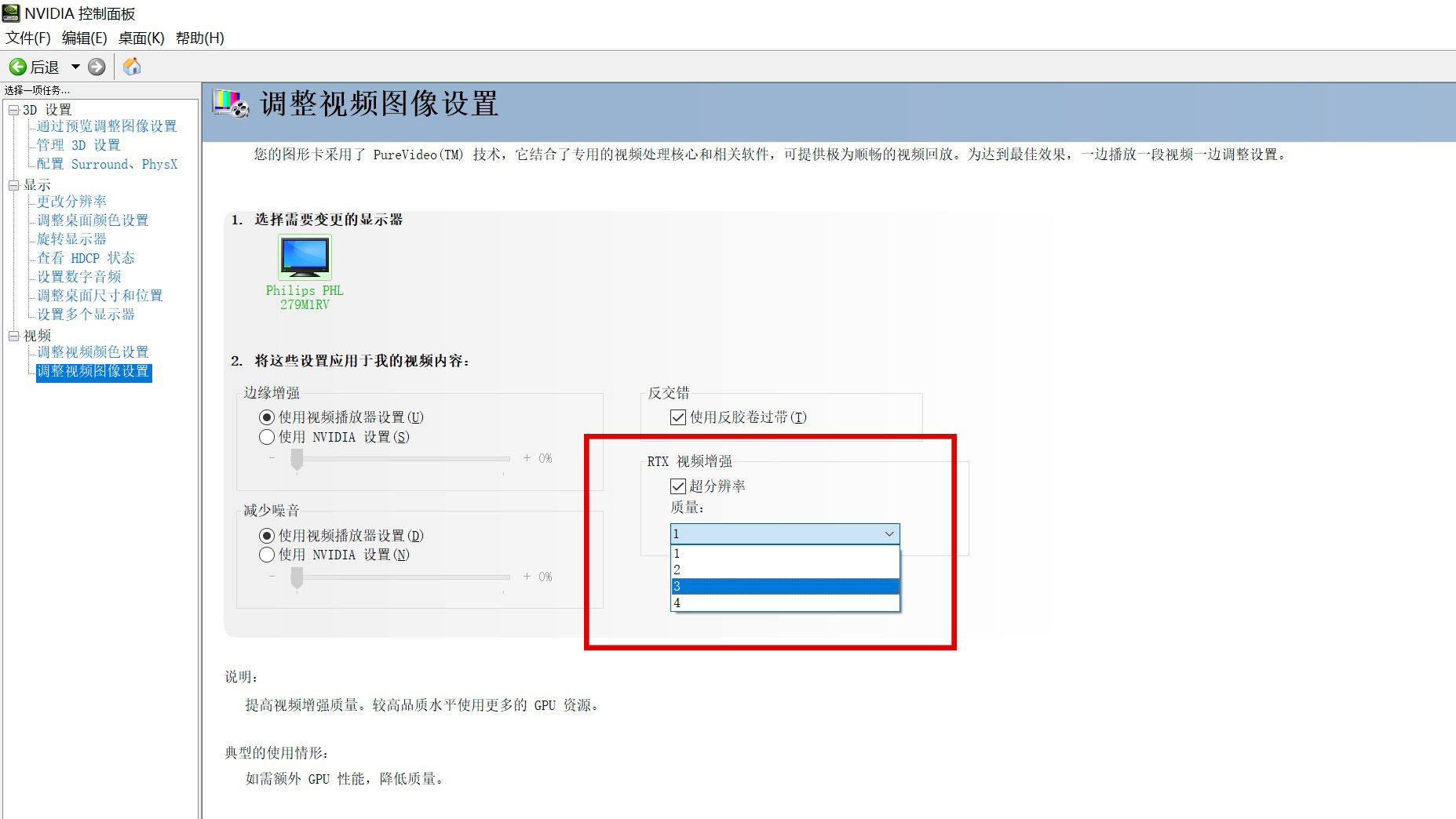Open 管理 3D 设置 page
This screenshot has width=1456, height=819.
pyautogui.click(x=78, y=145)
